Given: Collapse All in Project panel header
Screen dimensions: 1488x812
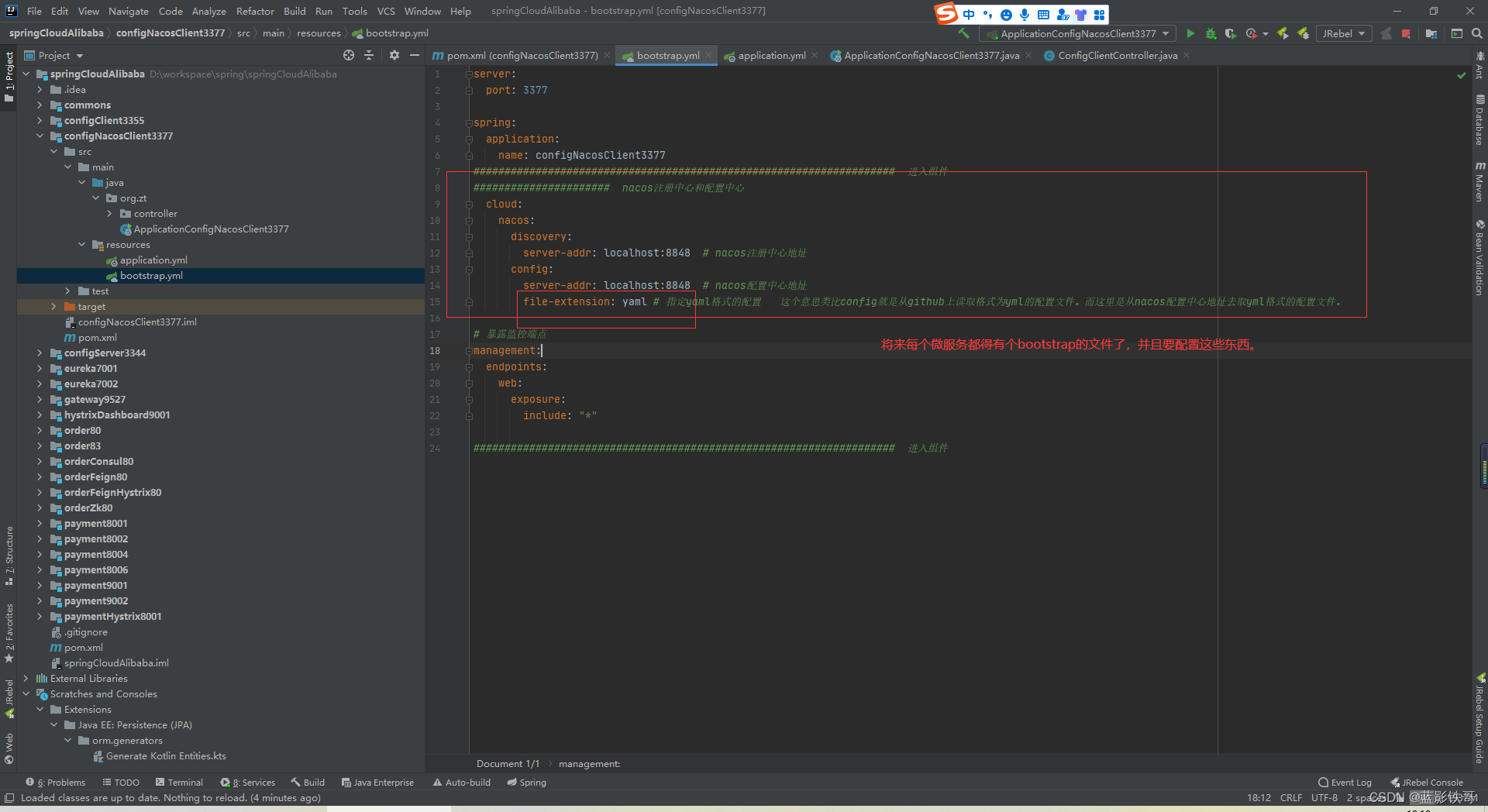Looking at the screenshot, I should pyautogui.click(x=369, y=55).
